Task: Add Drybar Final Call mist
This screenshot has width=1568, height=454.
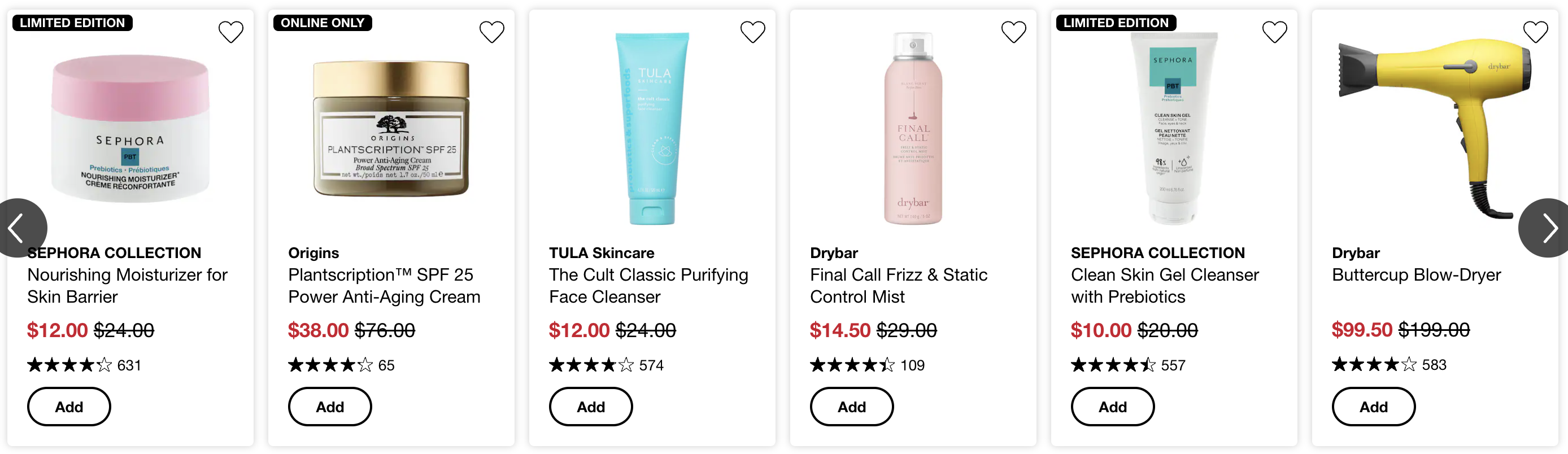Action: point(852,407)
